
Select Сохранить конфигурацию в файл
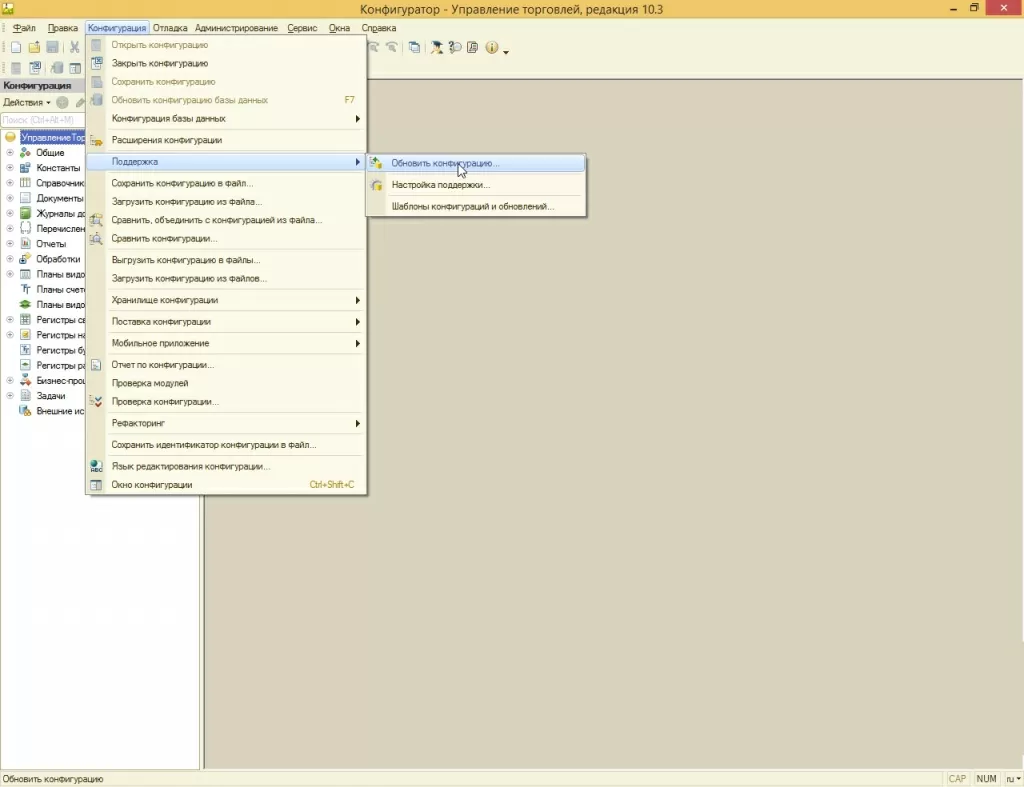pos(226,183)
